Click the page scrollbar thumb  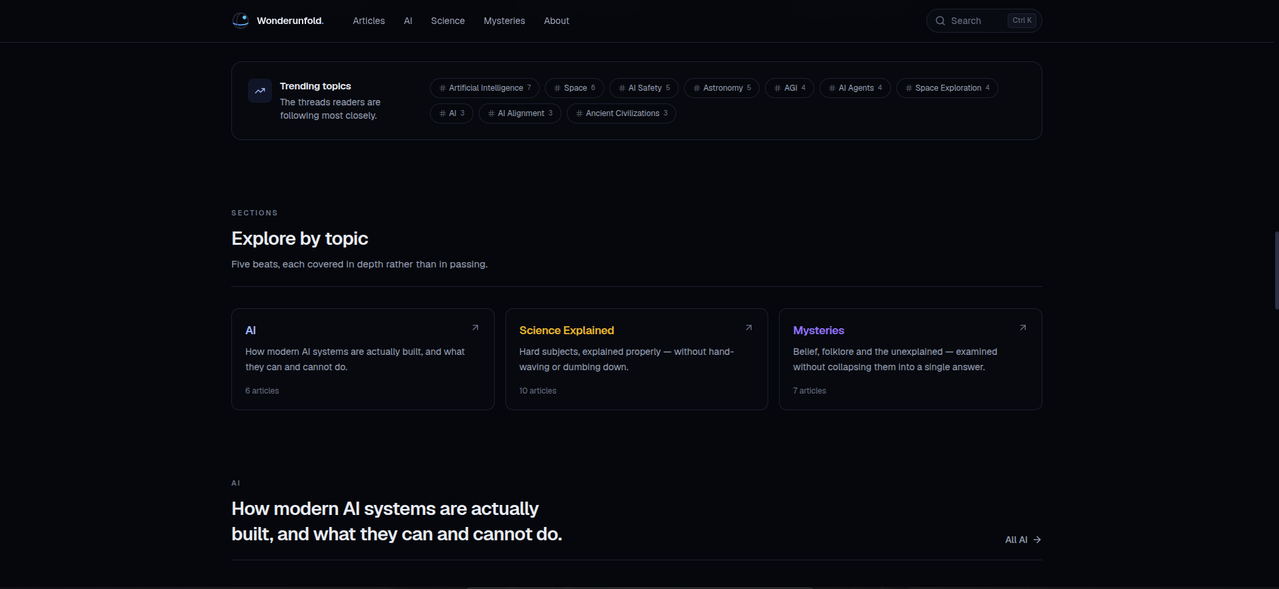[x=1276, y=270]
